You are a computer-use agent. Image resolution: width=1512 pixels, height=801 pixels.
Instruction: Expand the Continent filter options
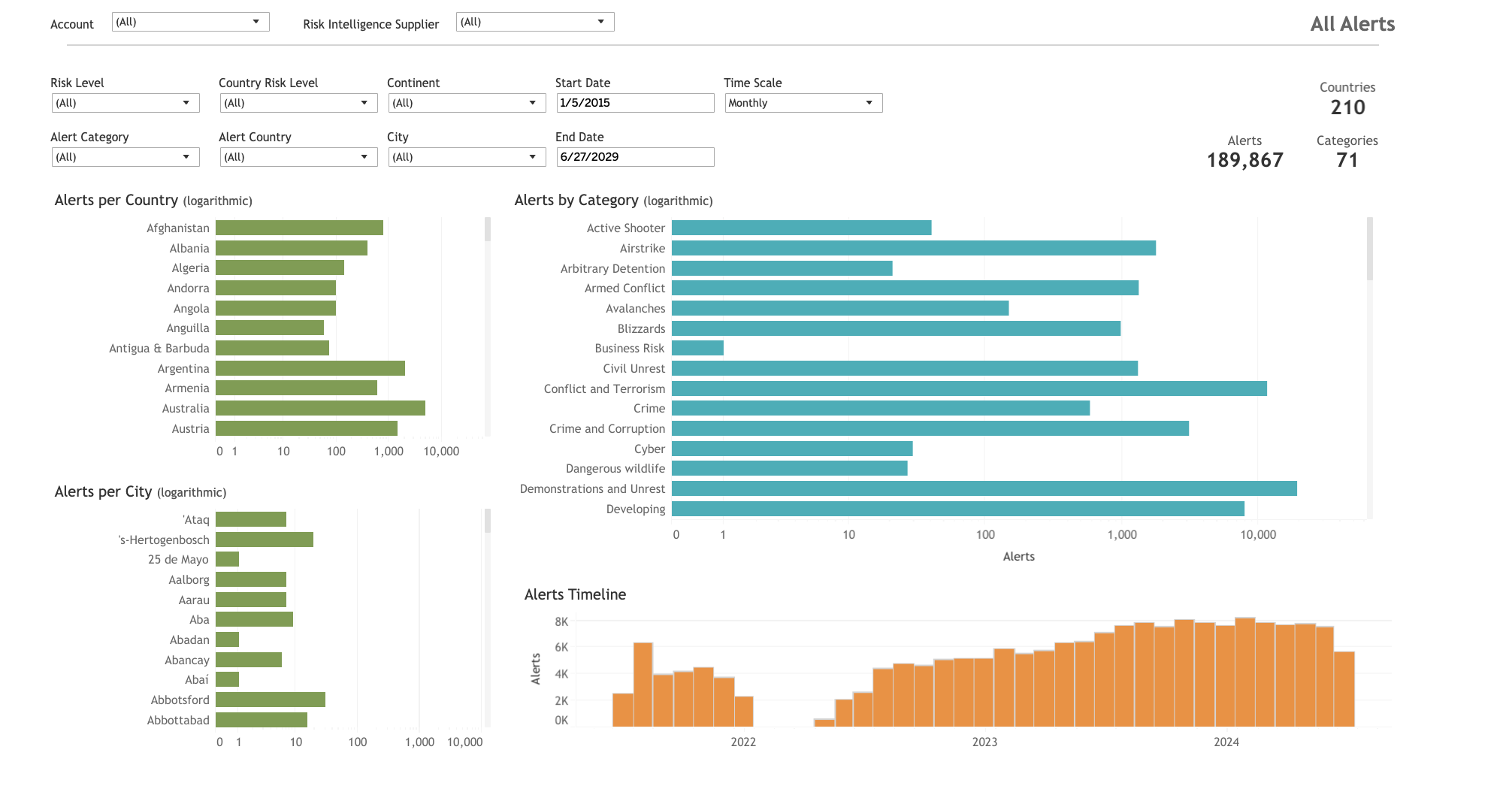(x=466, y=103)
